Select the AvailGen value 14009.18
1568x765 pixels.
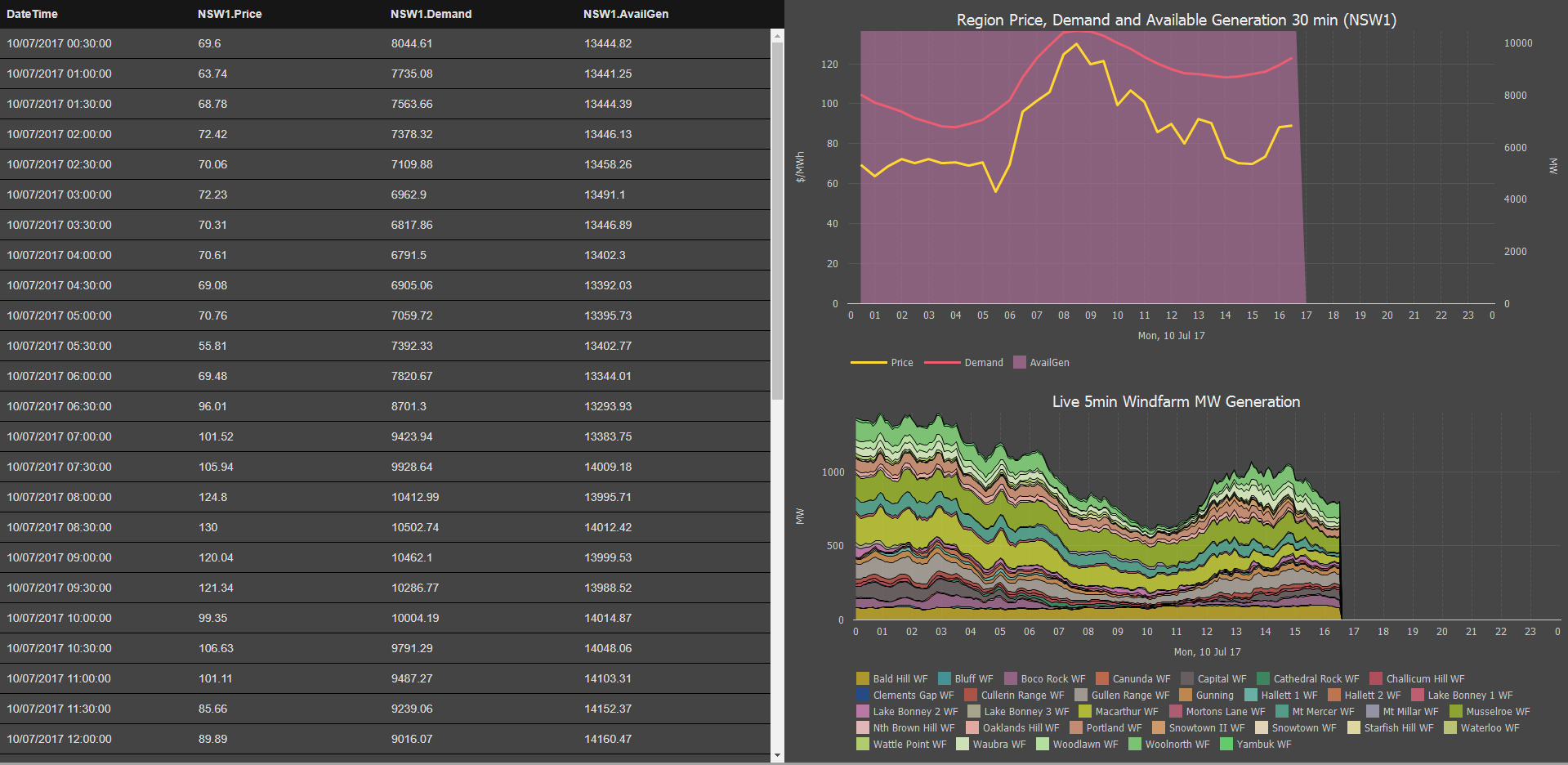(608, 467)
